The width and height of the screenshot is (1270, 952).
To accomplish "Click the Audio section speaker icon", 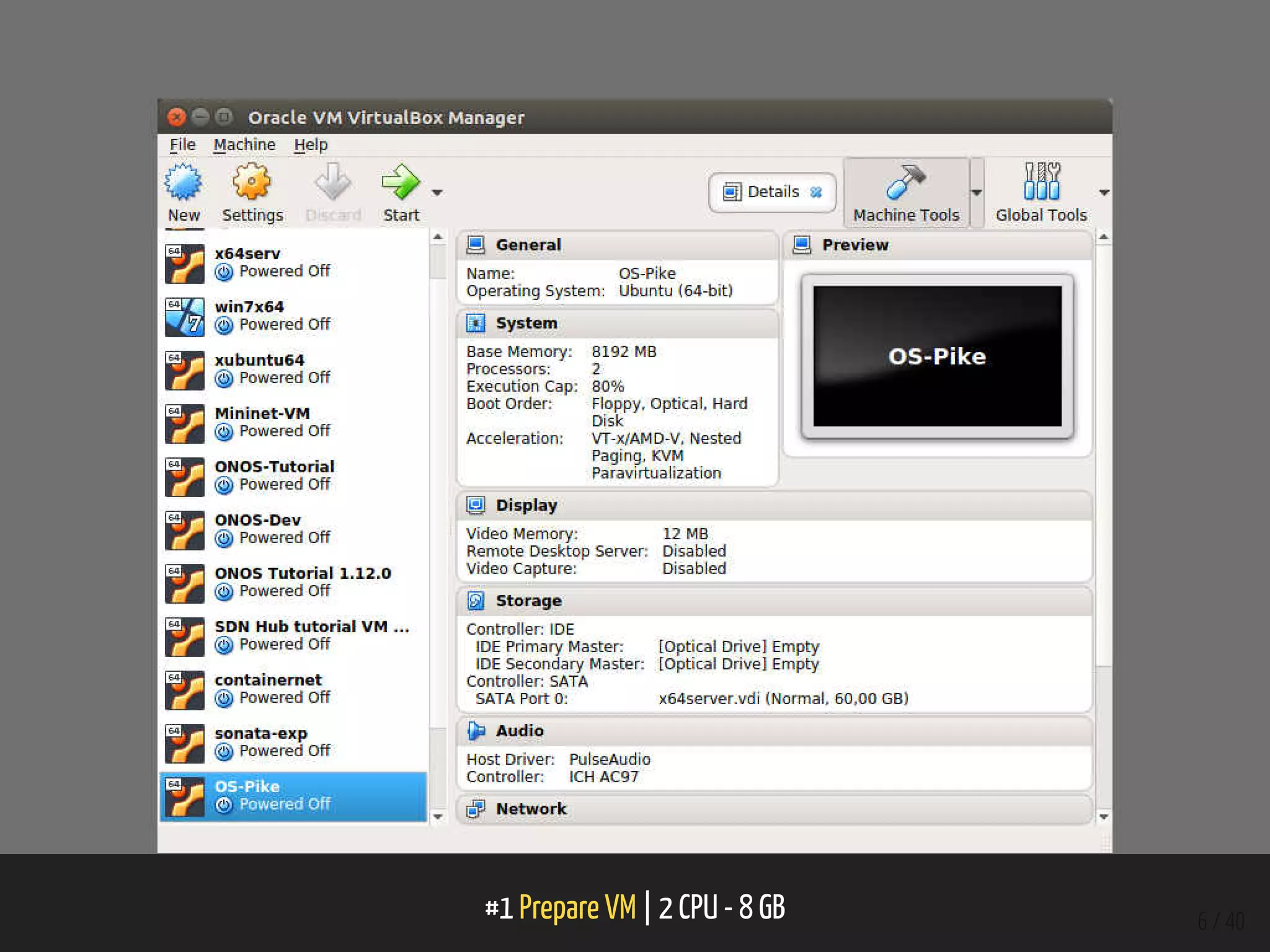I will pos(476,731).
